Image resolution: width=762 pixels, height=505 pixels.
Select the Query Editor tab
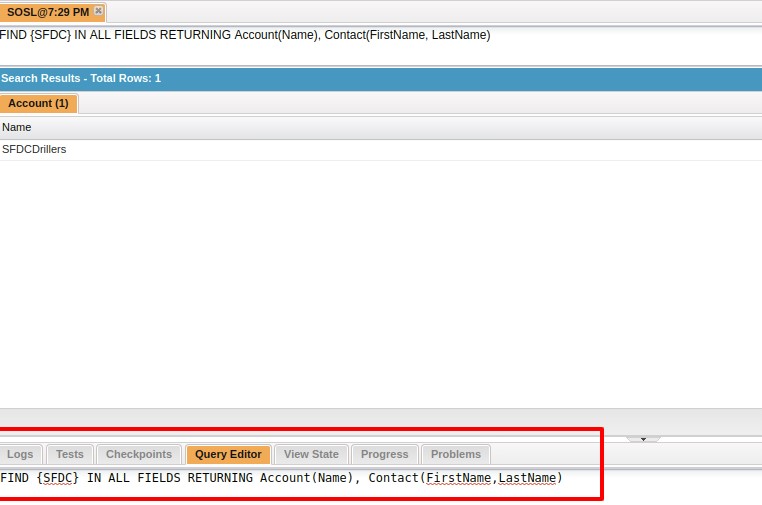228,454
